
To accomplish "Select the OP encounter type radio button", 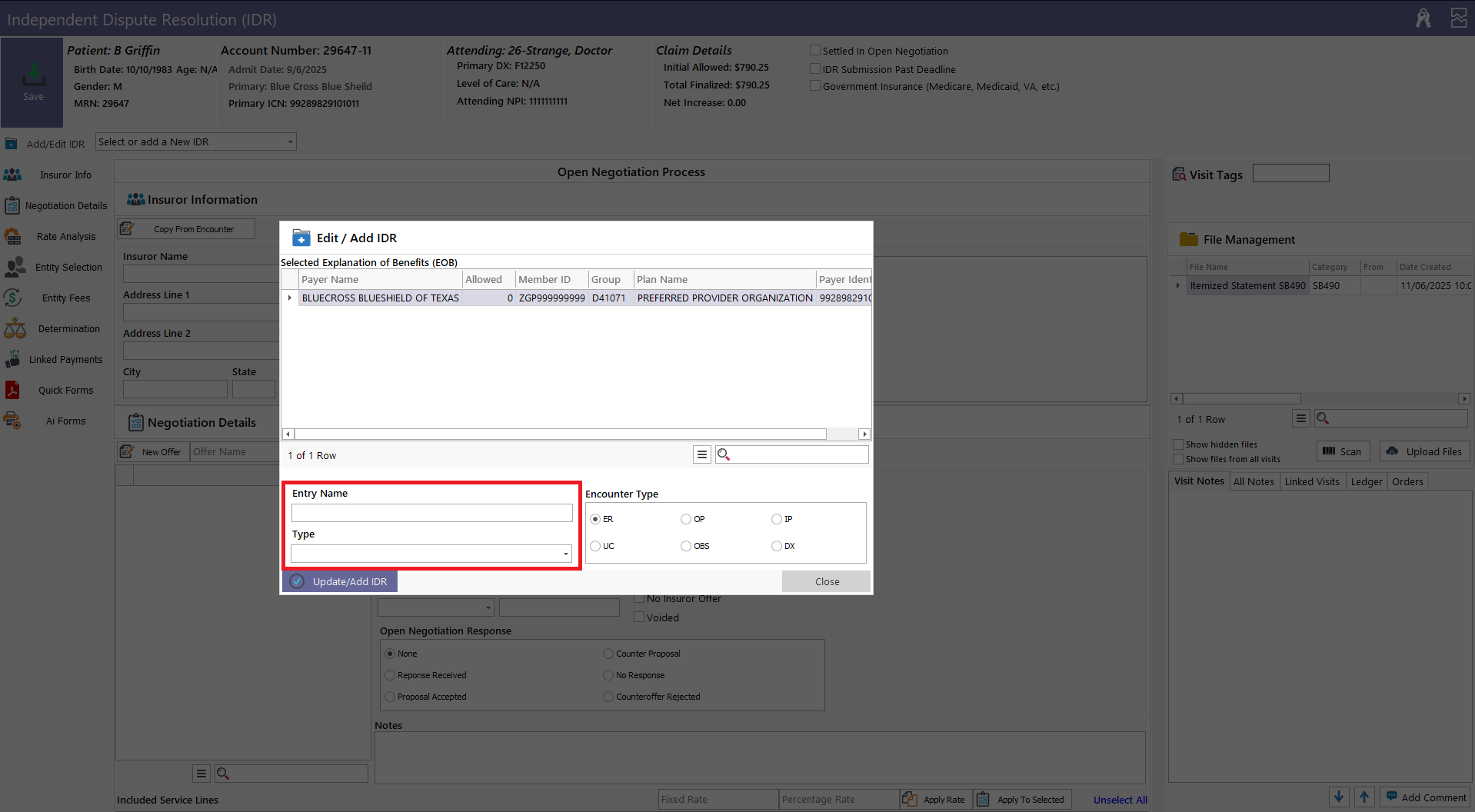I will pyautogui.click(x=686, y=520).
